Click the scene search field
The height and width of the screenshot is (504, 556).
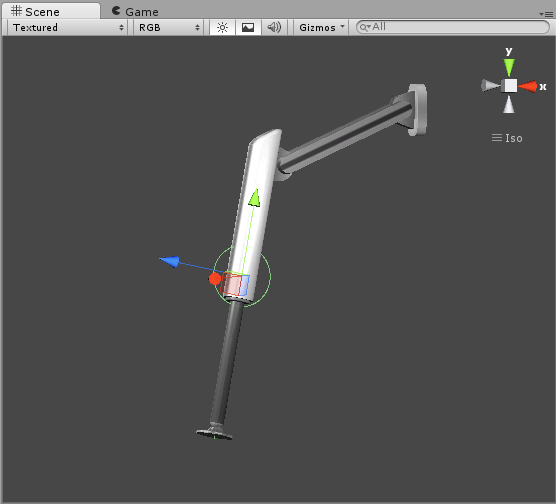pyautogui.click(x=453, y=27)
